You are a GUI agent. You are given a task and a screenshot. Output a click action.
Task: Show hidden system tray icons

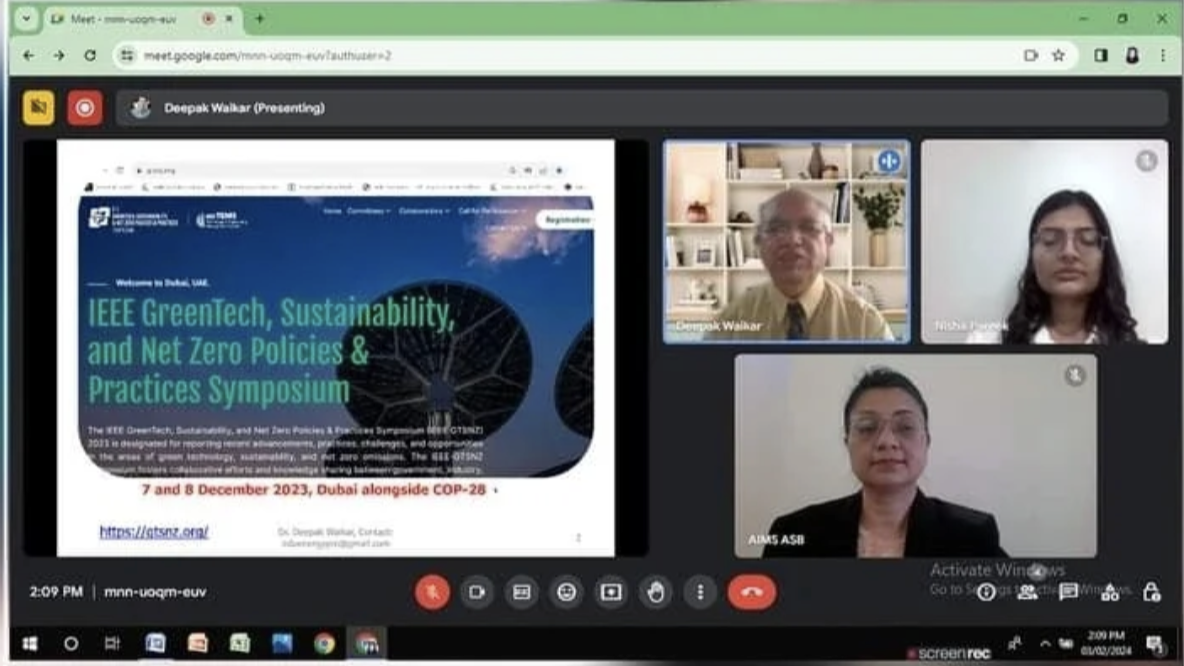(1045, 644)
